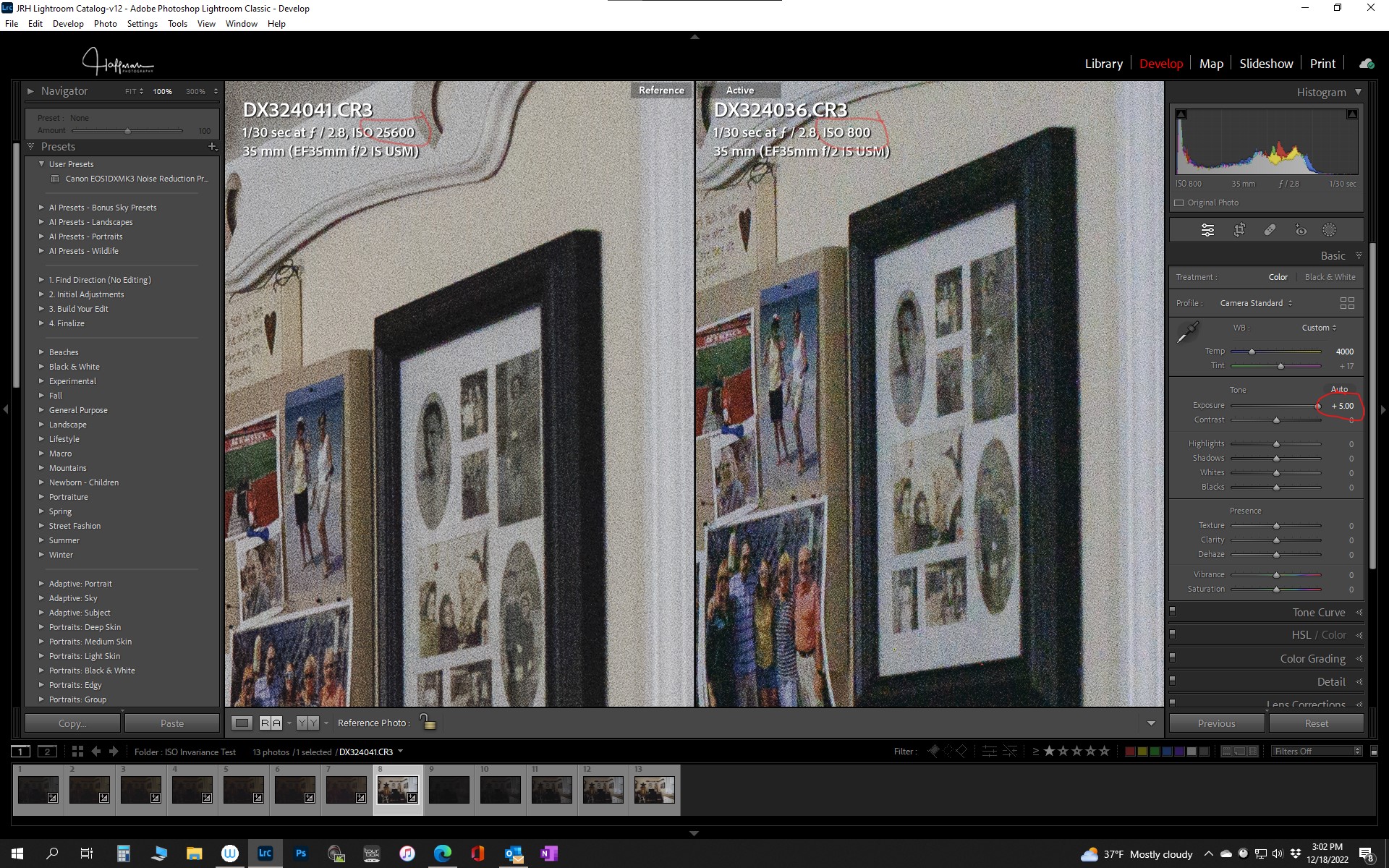The image size is (1389, 868).
Task: Switch to filmstrip grid view icon
Action: 77,752
